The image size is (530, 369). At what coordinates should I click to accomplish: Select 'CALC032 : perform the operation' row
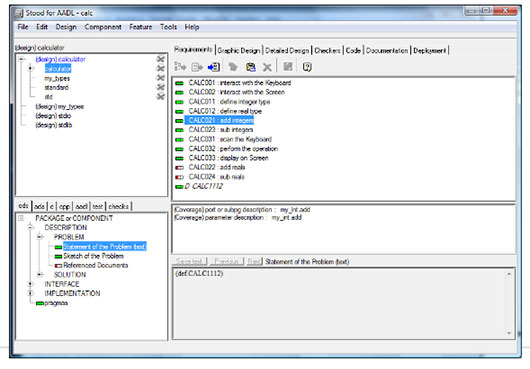pyautogui.click(x=233, y=149)
